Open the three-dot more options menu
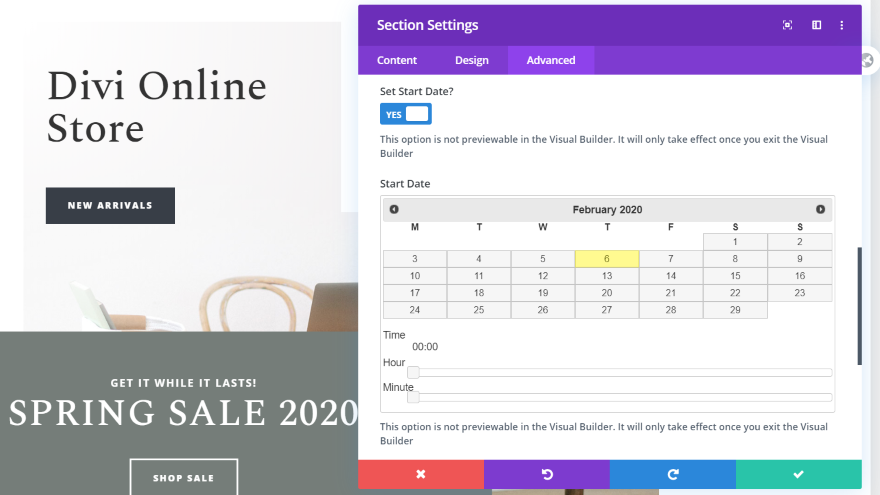This screenshot has height=495, width=880. 842,25
